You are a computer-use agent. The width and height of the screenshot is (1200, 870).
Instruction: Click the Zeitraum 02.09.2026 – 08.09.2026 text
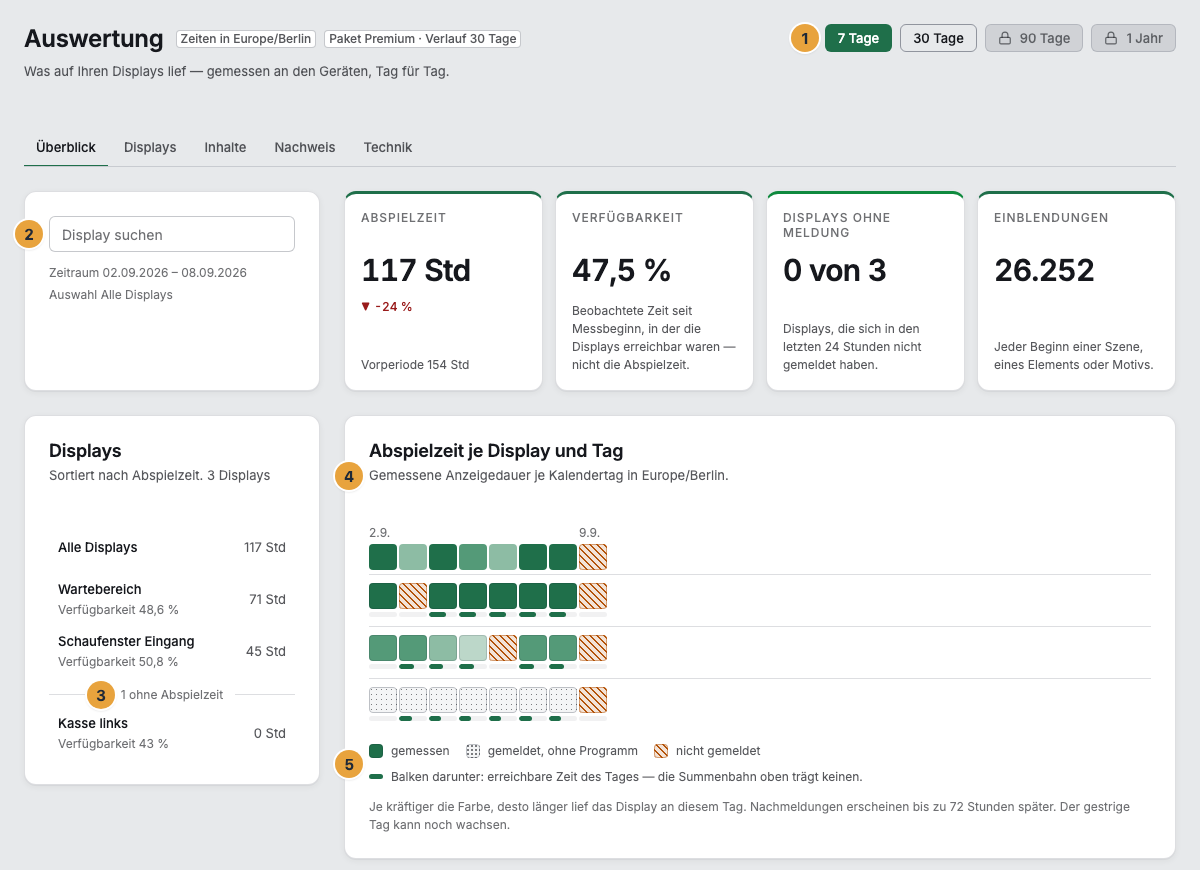[148, 273]
